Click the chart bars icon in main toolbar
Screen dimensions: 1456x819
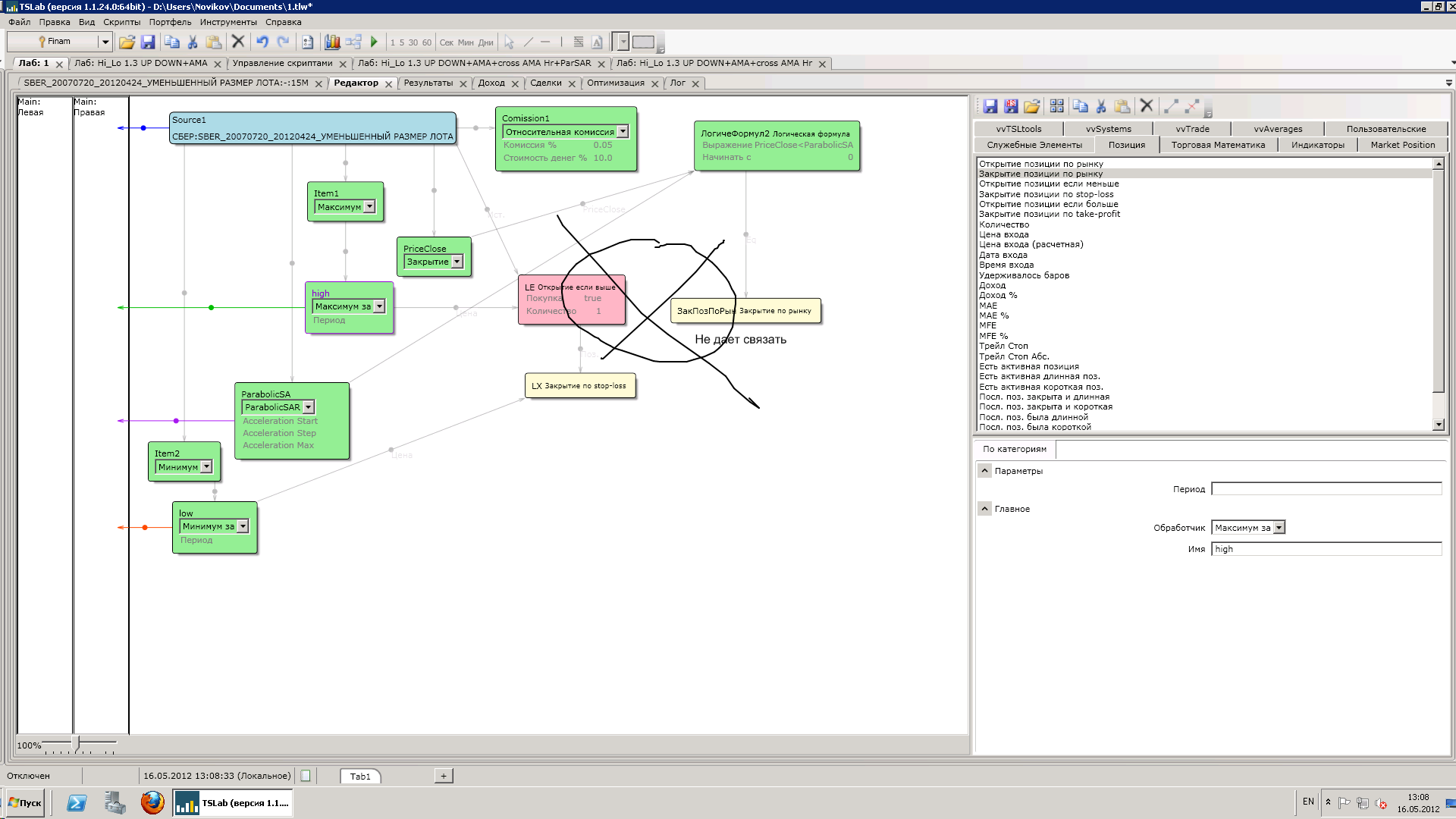[x=332, y=42]
